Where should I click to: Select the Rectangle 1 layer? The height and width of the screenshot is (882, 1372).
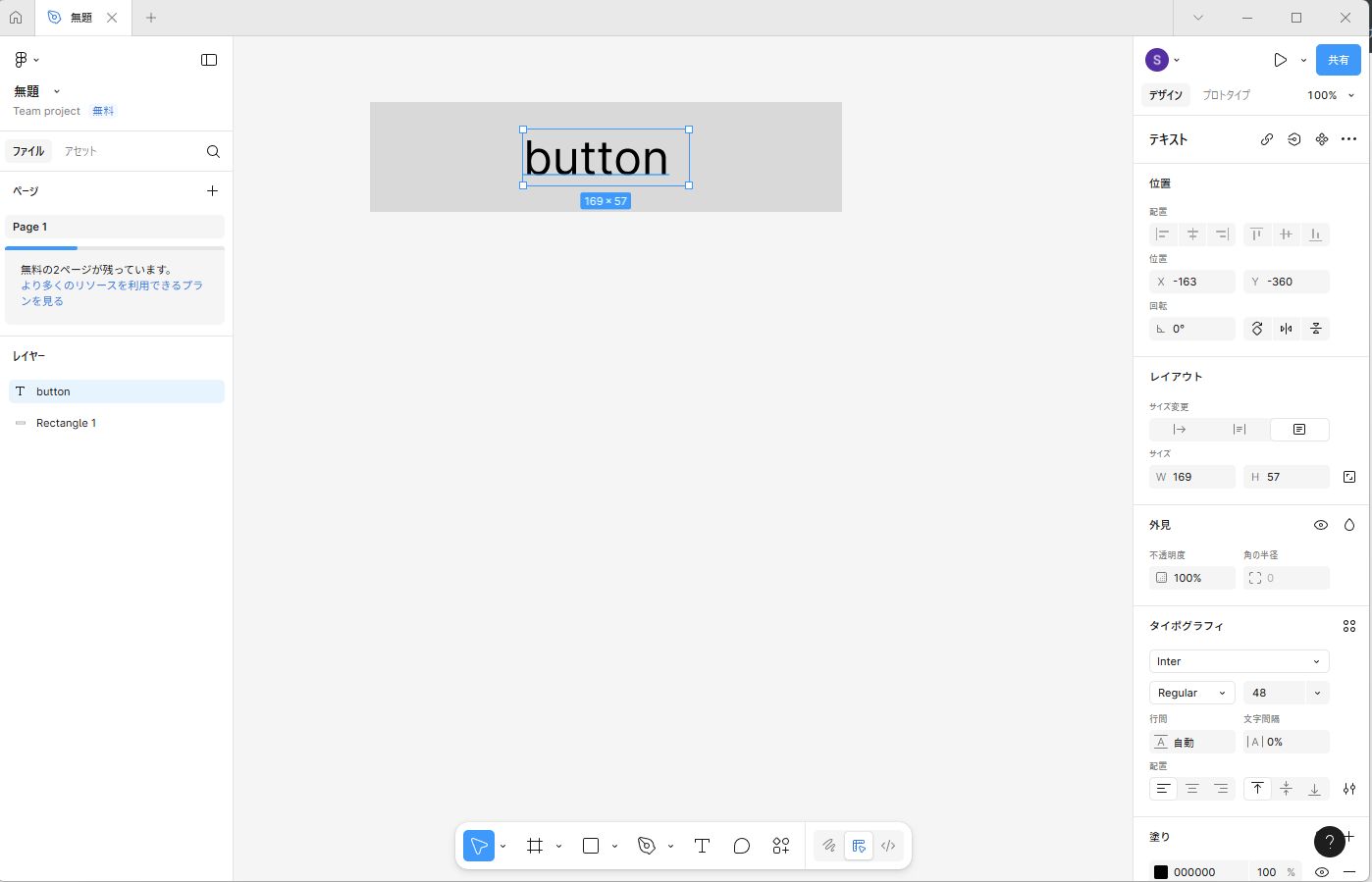(x=66, y=423)
